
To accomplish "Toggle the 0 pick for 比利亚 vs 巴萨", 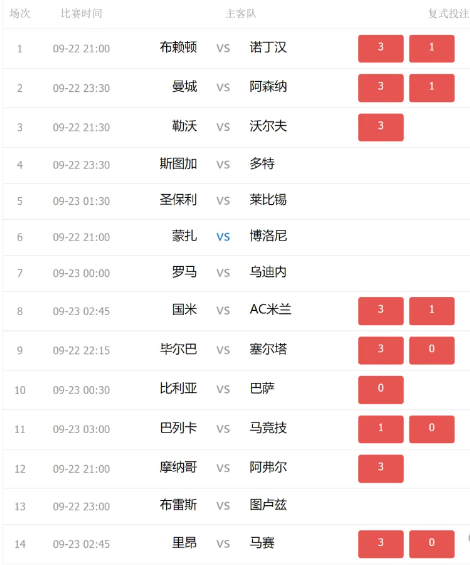I will [381, 390].
